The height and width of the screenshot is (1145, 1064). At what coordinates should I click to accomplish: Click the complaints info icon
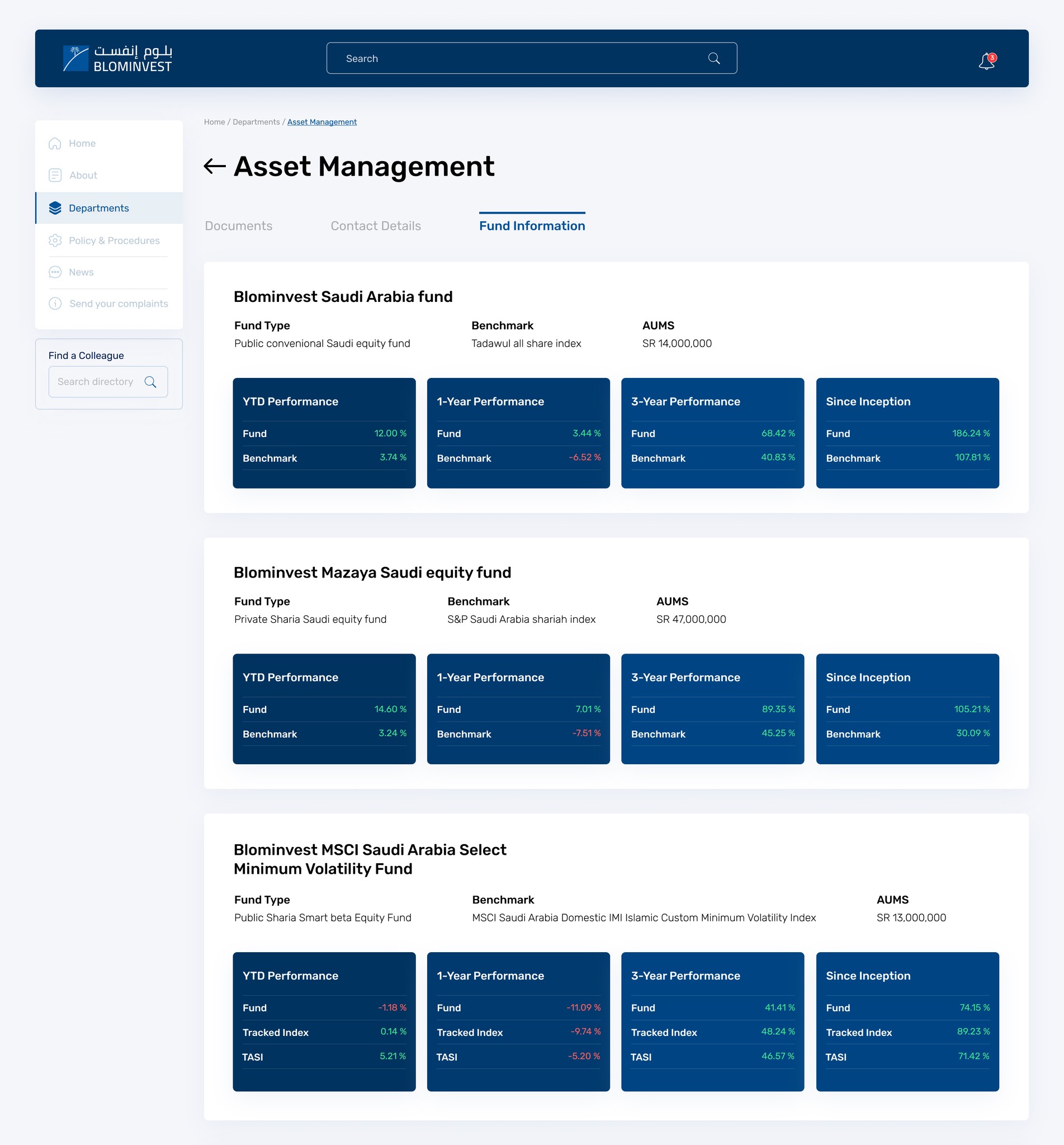[x=55, y=304]
